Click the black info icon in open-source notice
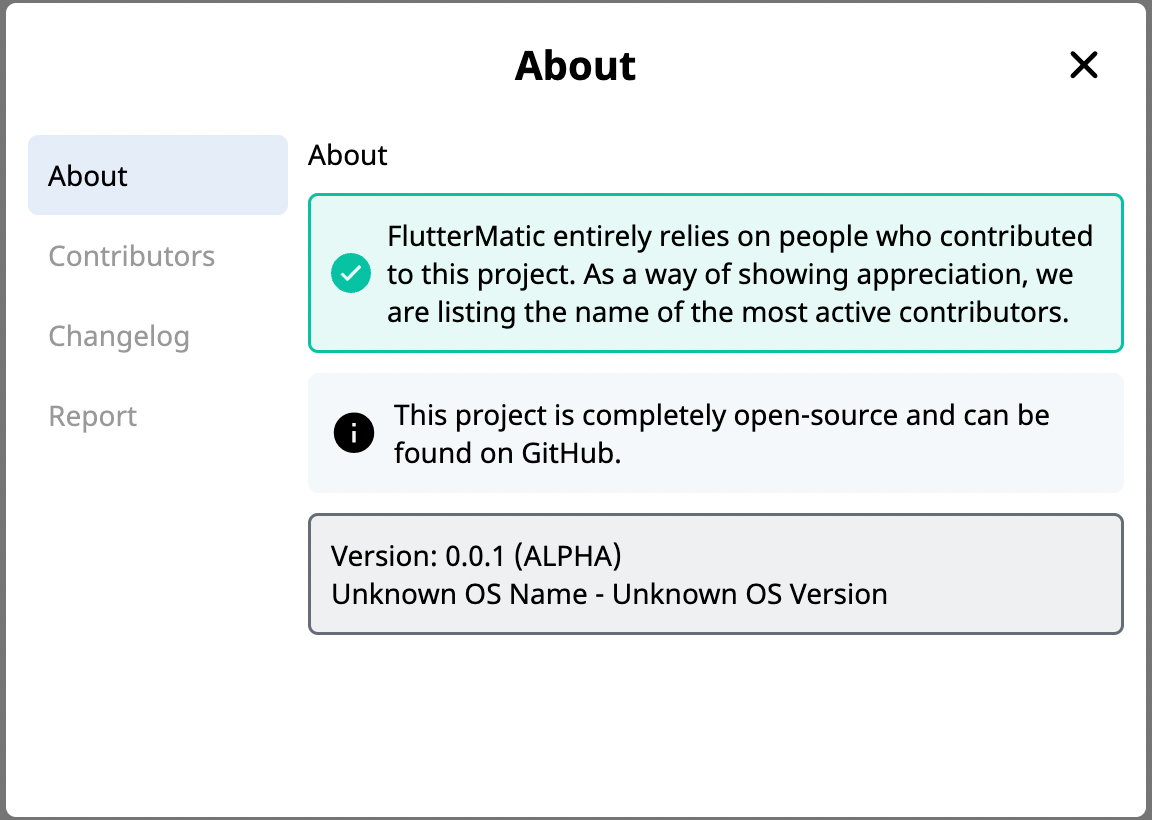 point(352,433)
